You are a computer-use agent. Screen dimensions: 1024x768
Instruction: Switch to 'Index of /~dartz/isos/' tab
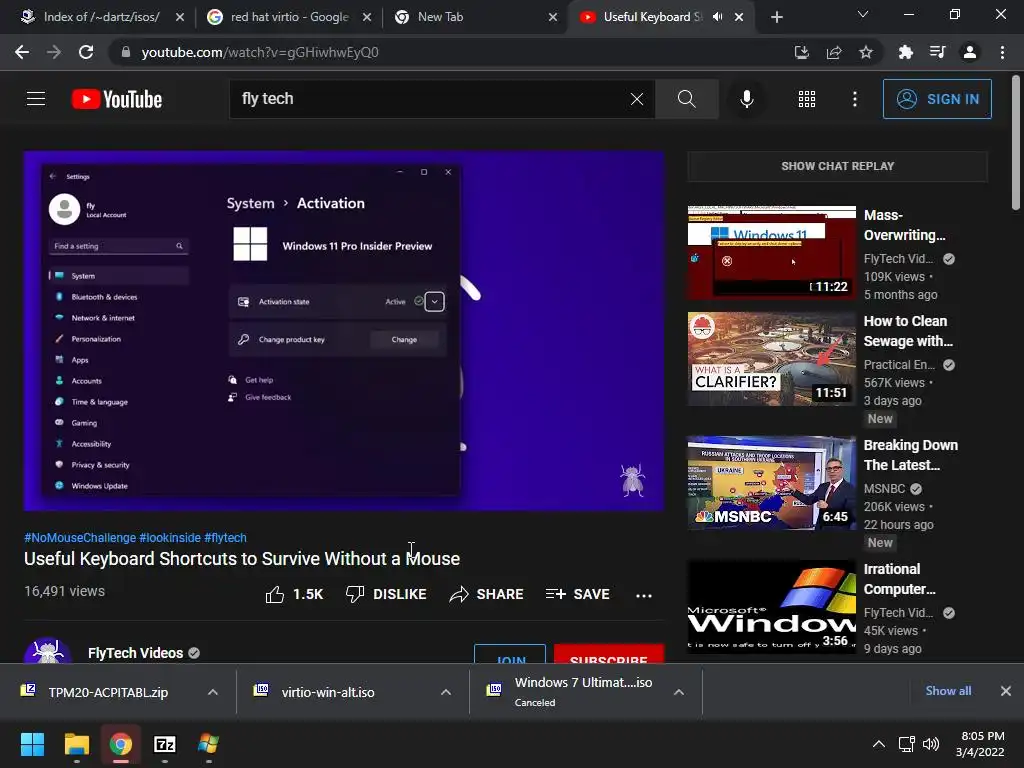pyautogui.click(x=101, y=17)
